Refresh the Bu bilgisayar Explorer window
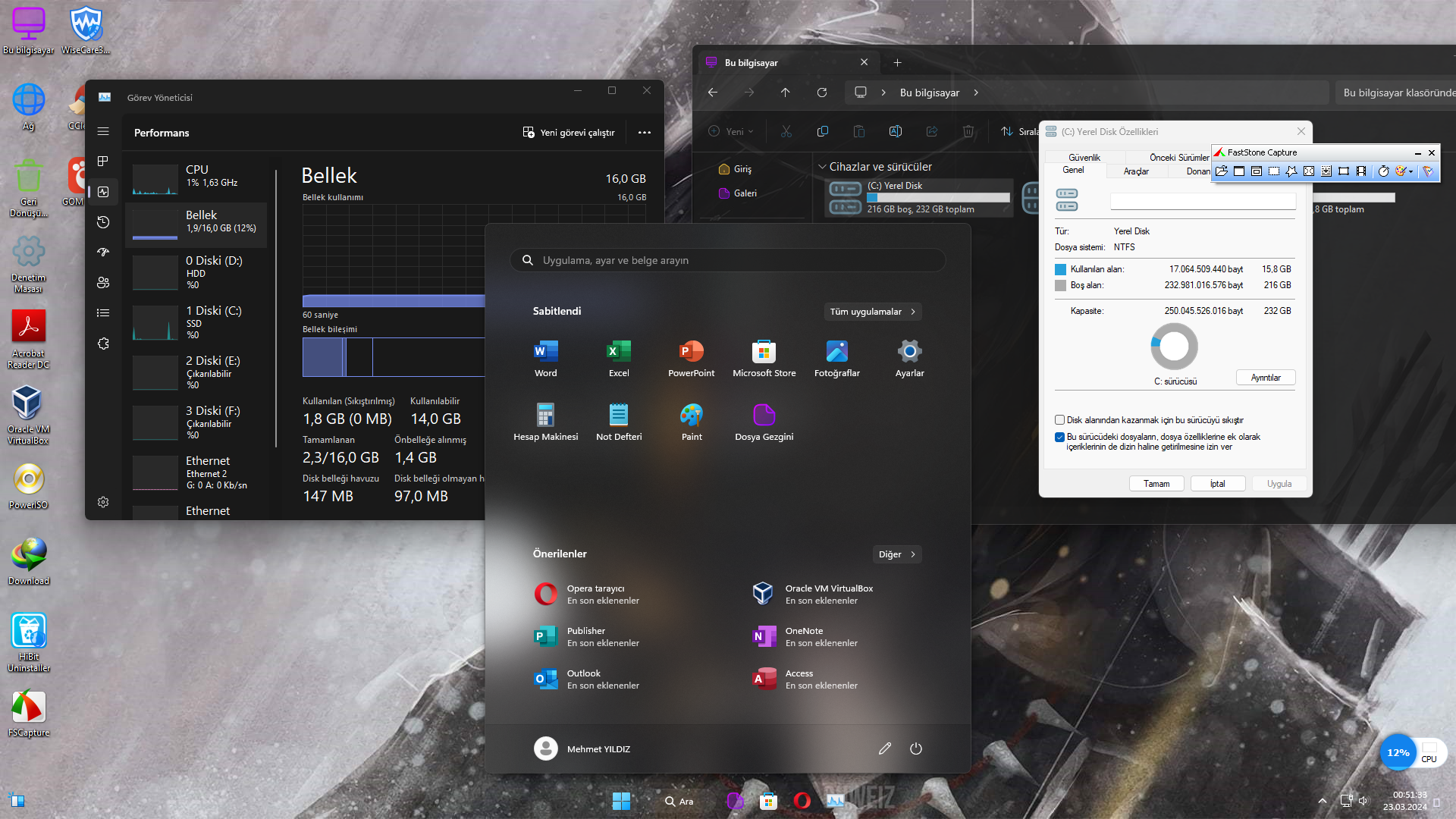Image resolution: width=1456 pixels, height=819 pixels. [x=821, y=93]
